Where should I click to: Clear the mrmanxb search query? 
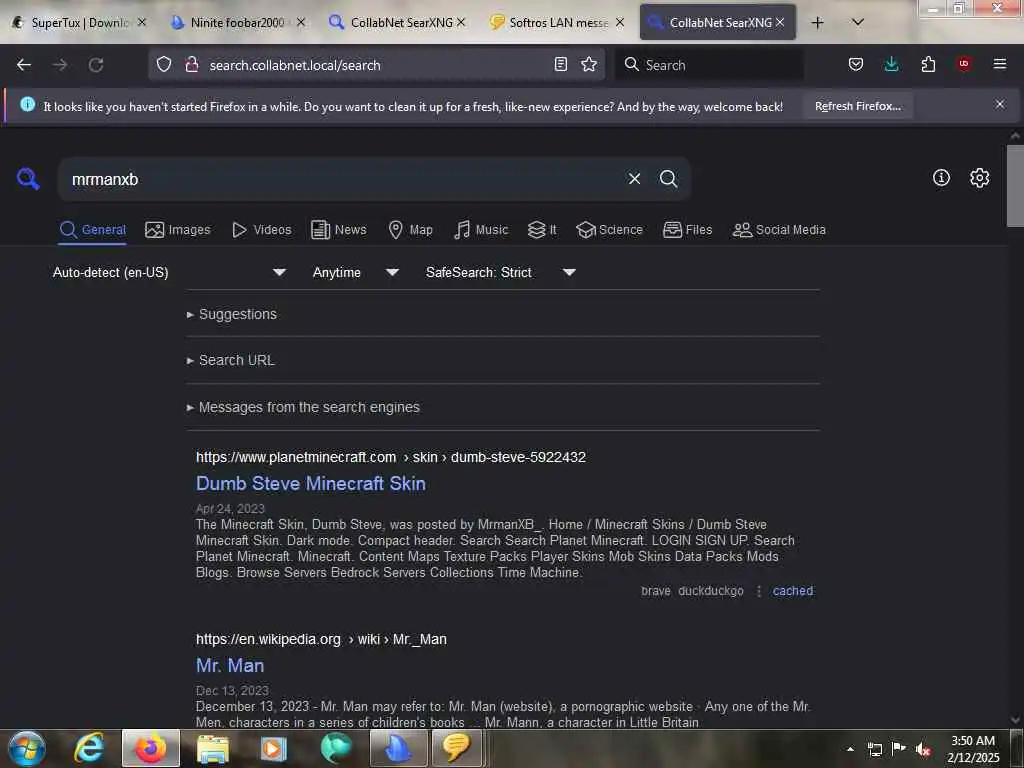[634, 179]
